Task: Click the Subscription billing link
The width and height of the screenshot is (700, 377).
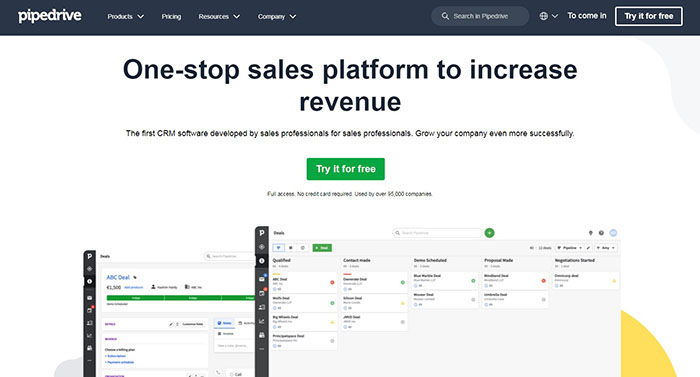Action: pyautogui.click(x=116, y=356)
